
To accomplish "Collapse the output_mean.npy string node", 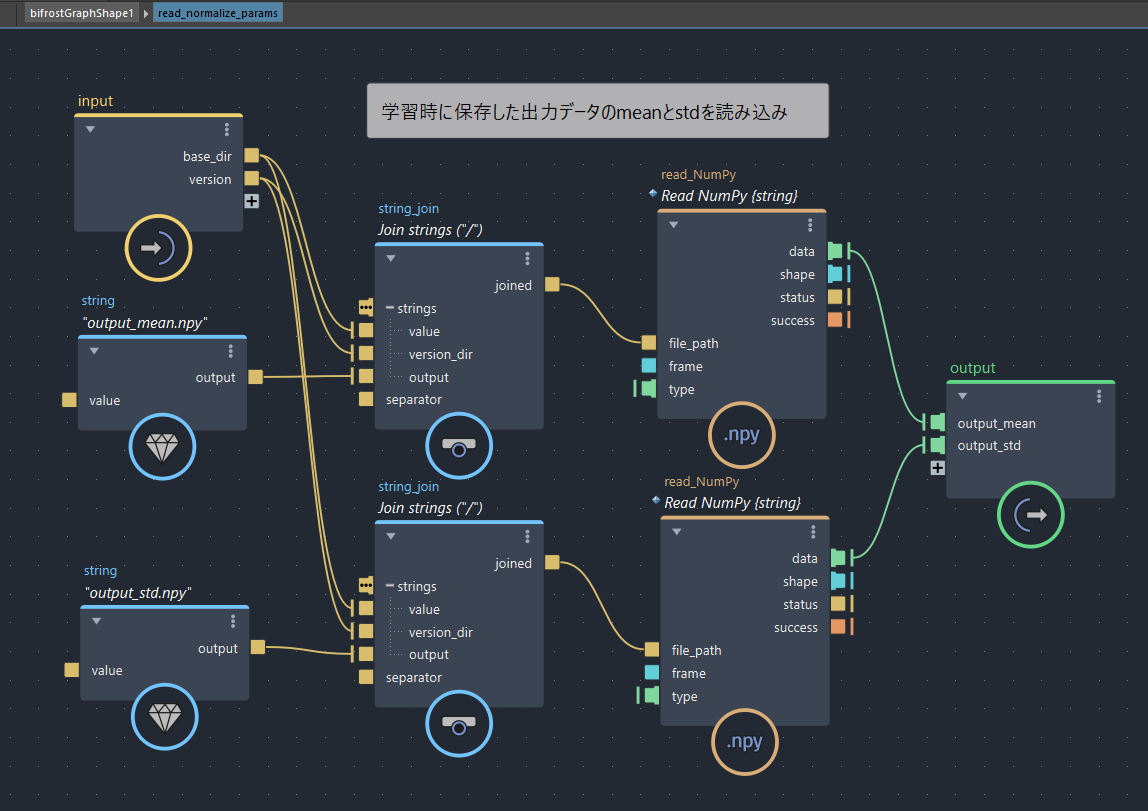I will click(x=94, y=351).
